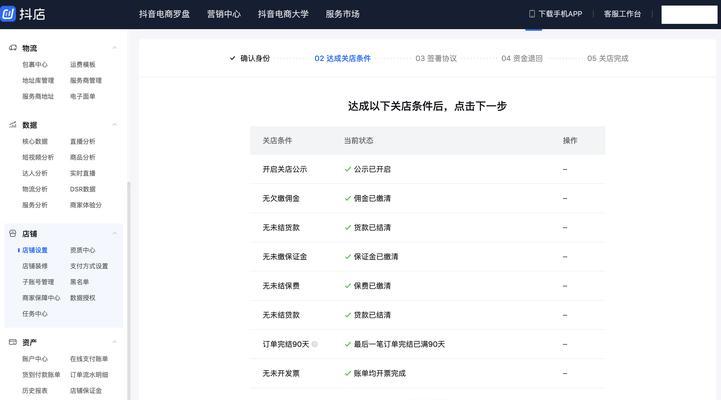Click the green check beside 佣金已缴清
This screenshot has height=400, width=721.
point(348,198)
